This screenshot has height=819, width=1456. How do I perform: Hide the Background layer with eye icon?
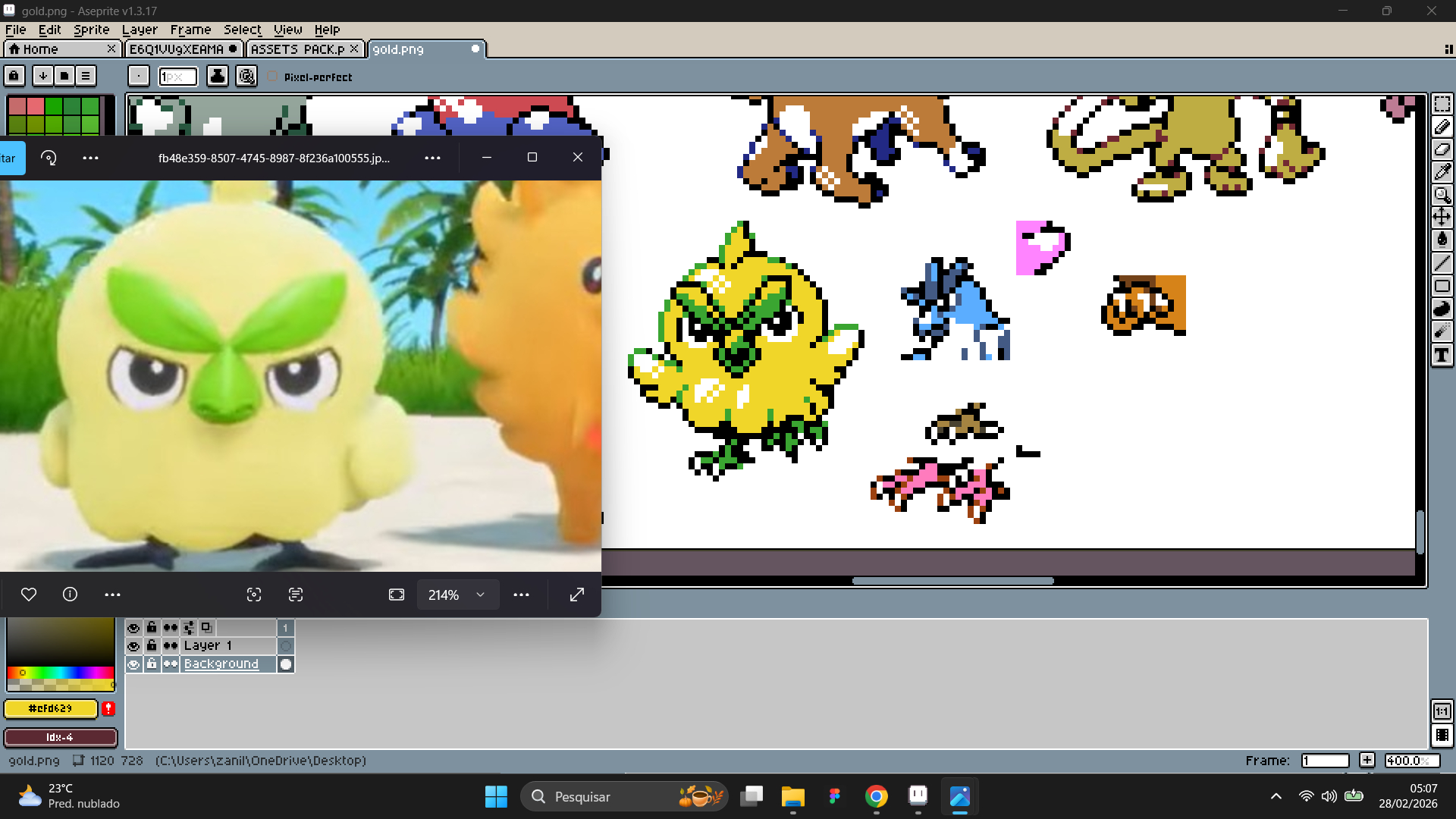[133, 664]
